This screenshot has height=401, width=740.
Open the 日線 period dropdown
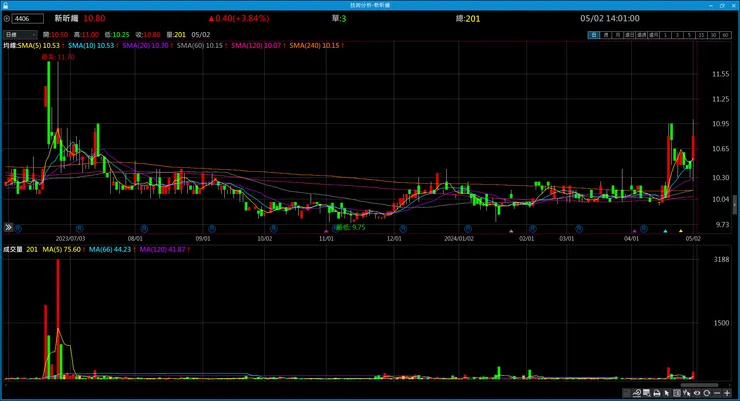tap(20, 34)
